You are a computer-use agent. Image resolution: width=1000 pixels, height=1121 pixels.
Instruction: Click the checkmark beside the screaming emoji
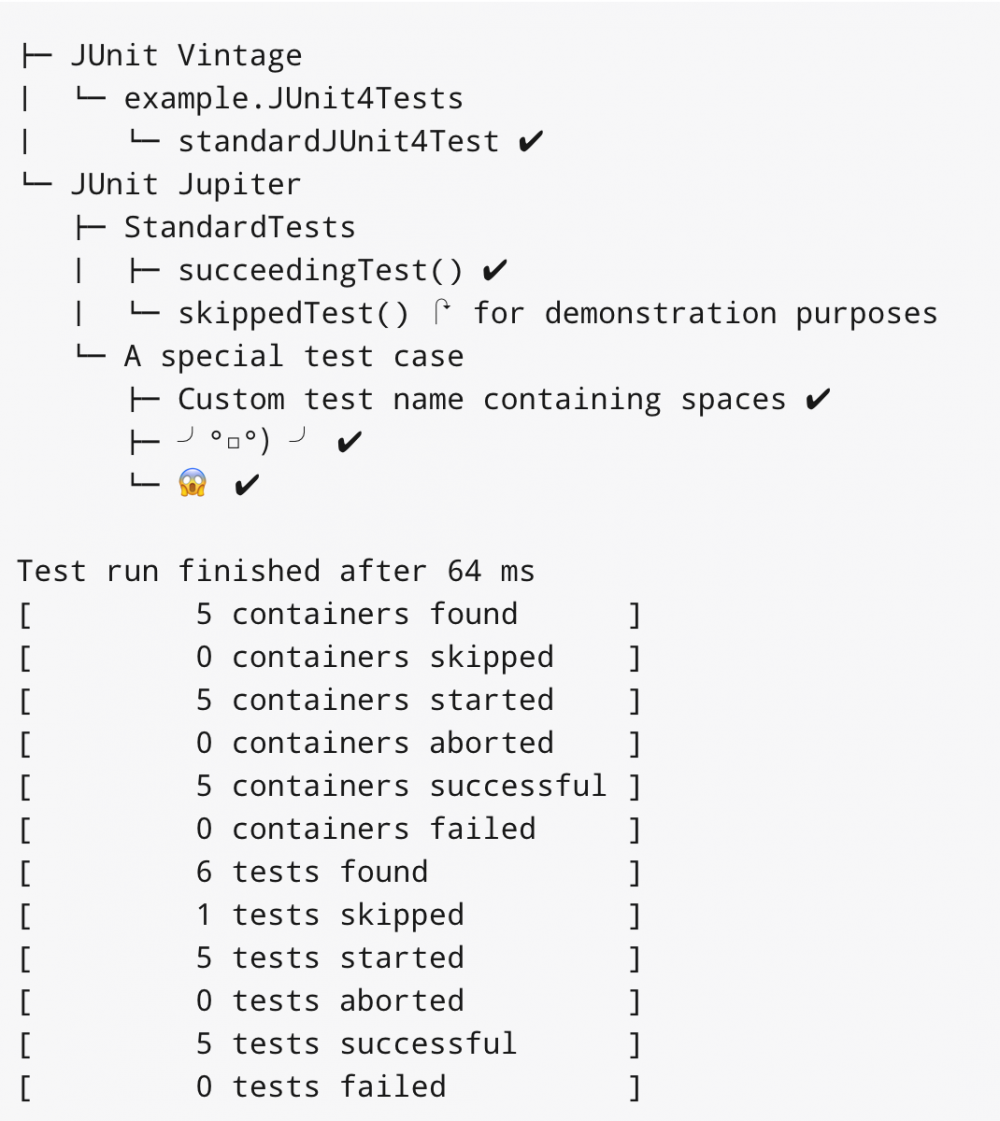tap(246, 486)
